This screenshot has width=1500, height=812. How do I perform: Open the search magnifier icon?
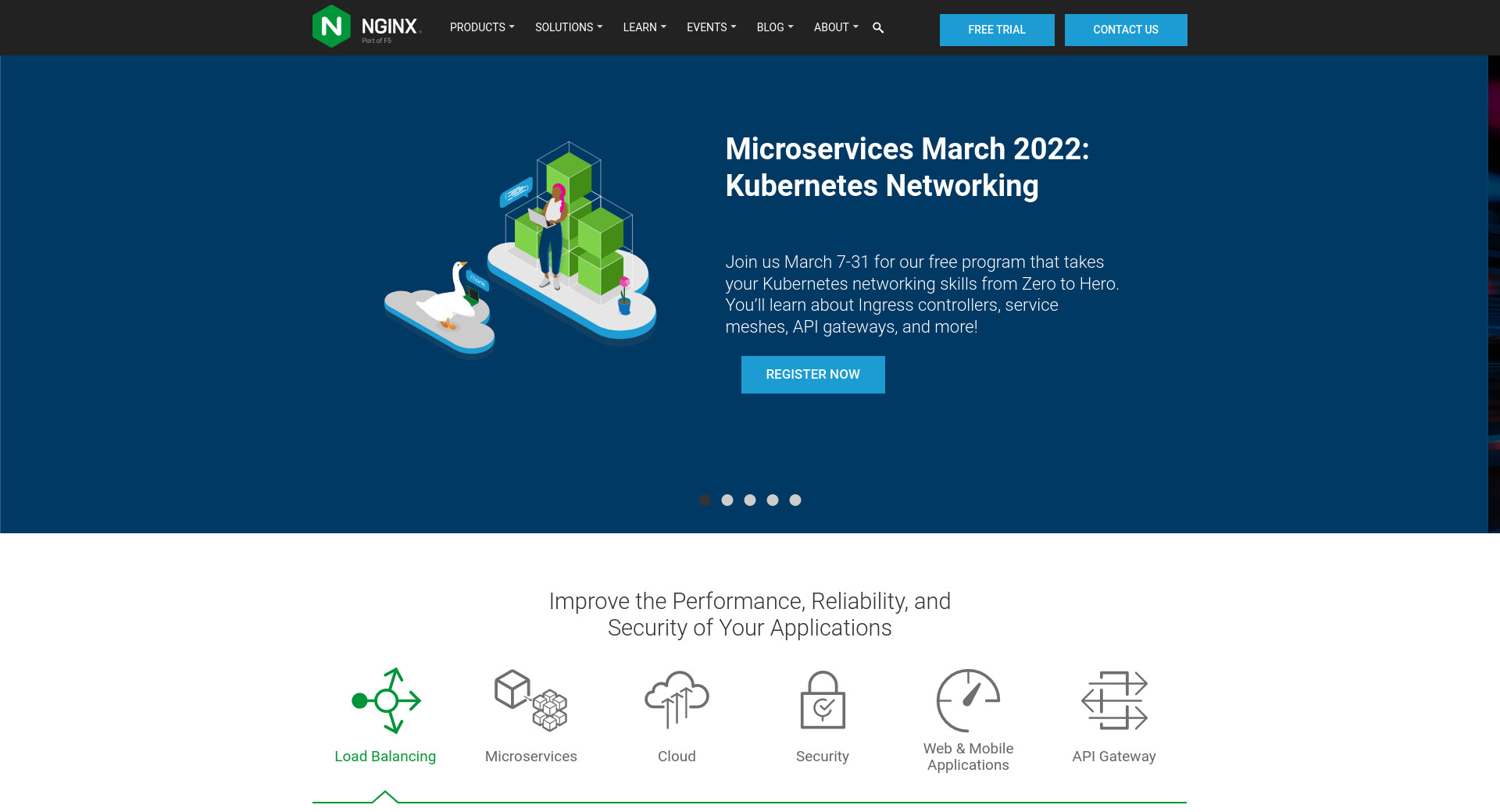(x=878, y=28)
